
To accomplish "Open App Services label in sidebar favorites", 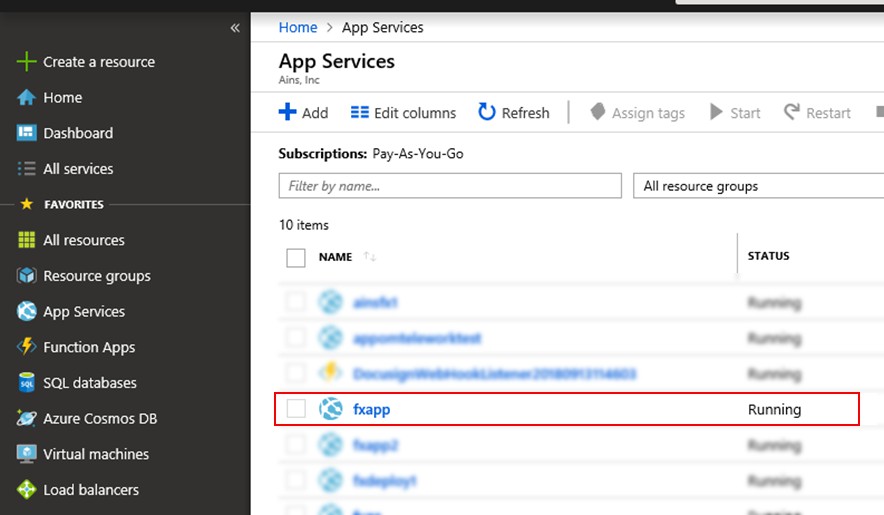I will [84, 312].
